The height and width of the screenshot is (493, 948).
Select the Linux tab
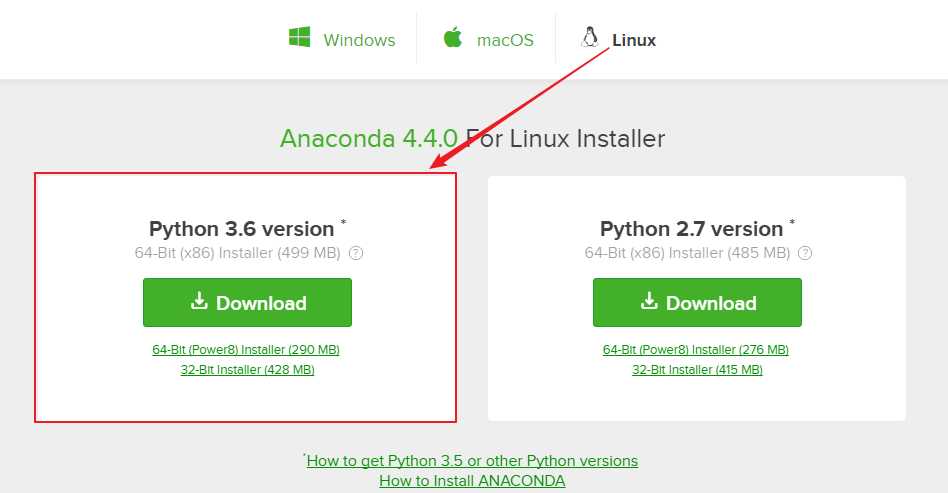[x=618, y=39]
